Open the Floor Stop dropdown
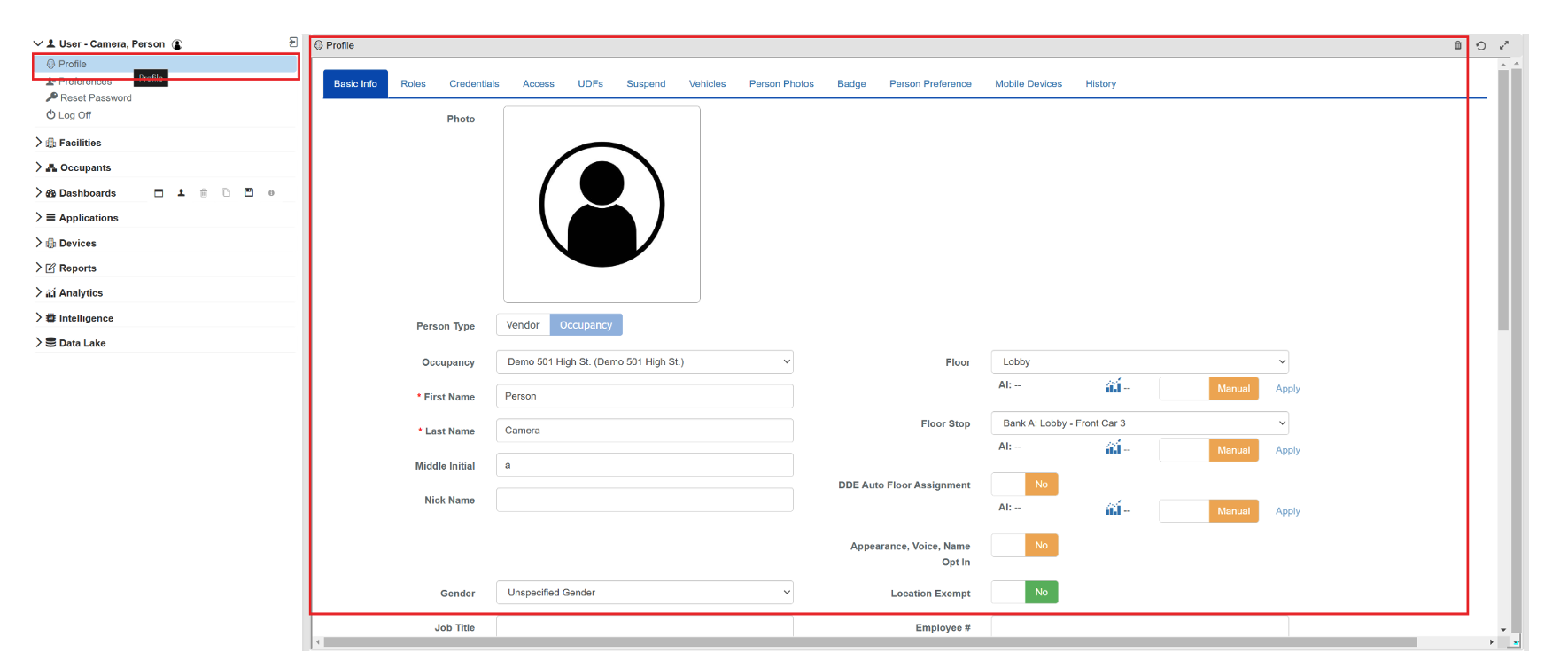The height and width of the screenshot is (668, 1568). point(1139,423)
